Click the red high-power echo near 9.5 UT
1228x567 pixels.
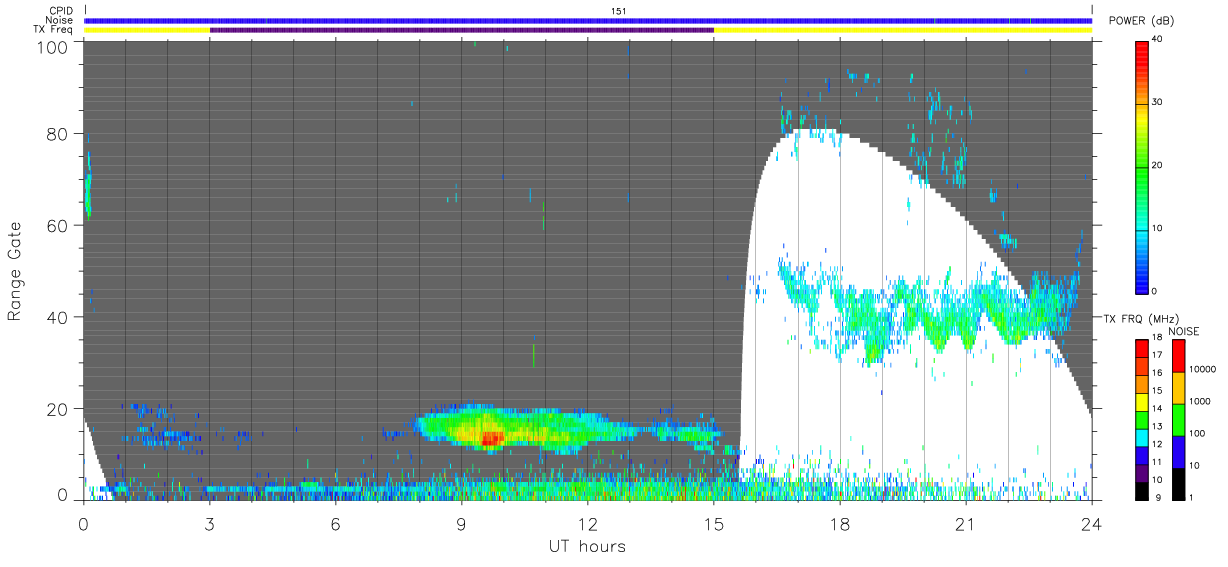pyautogui.click(x=490, y=438)
